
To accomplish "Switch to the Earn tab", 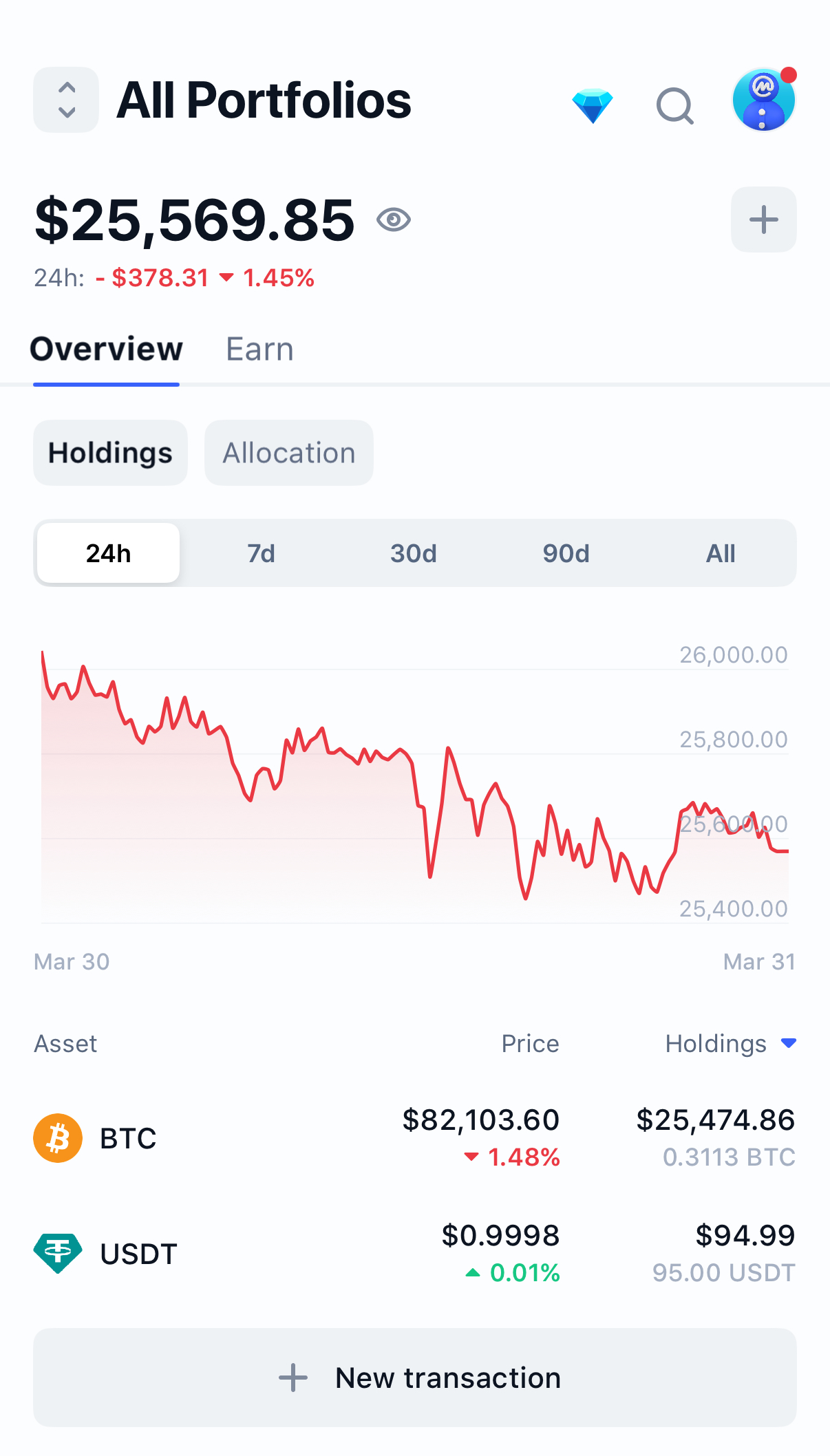I will [260, 349].
